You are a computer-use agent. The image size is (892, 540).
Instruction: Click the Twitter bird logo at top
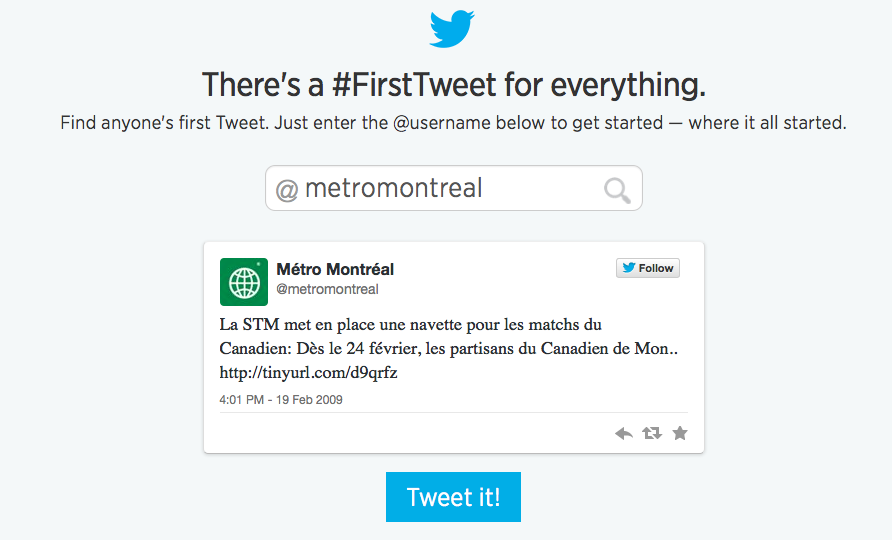tap(451, 28)
